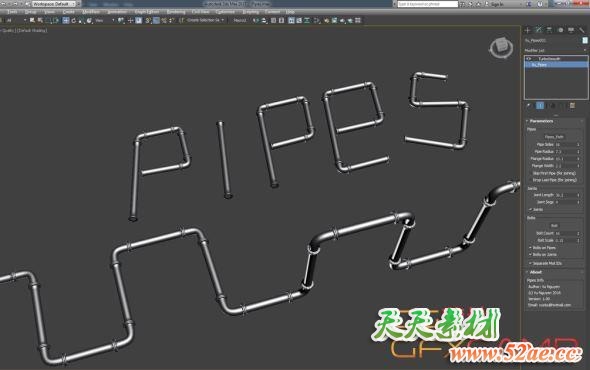Click the Align tool icon
The width and height of the screenshot is (590, 370).
point(264,20)
